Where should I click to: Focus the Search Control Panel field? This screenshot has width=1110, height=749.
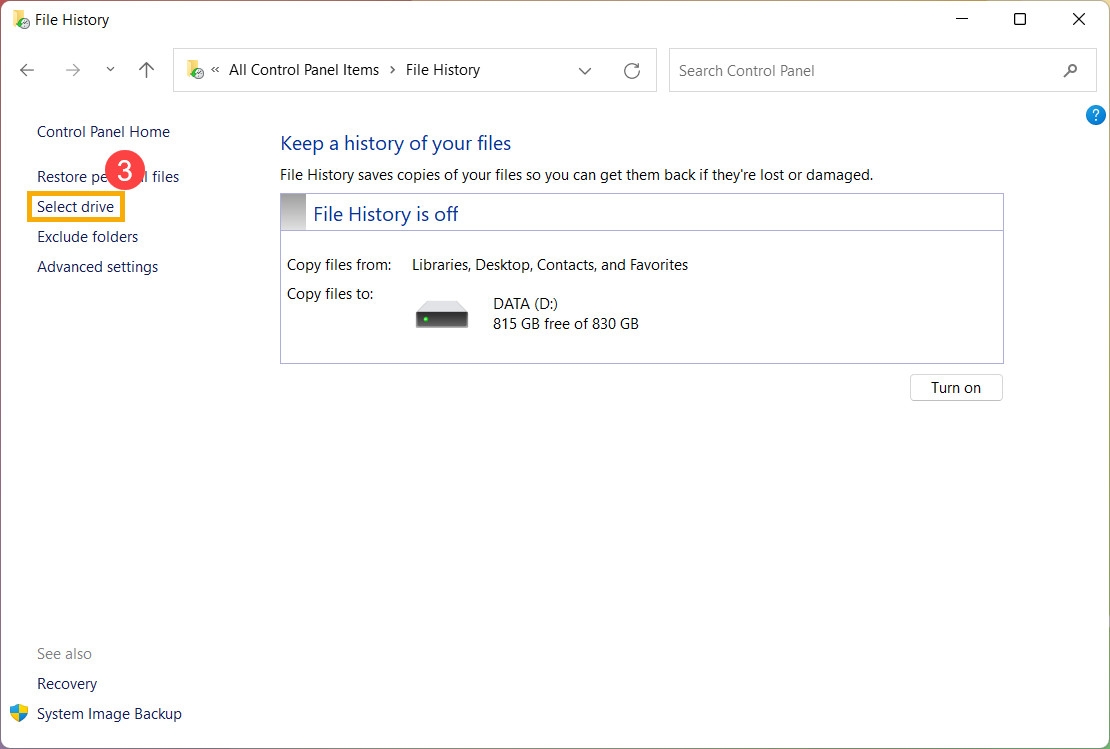coord(860,71)
